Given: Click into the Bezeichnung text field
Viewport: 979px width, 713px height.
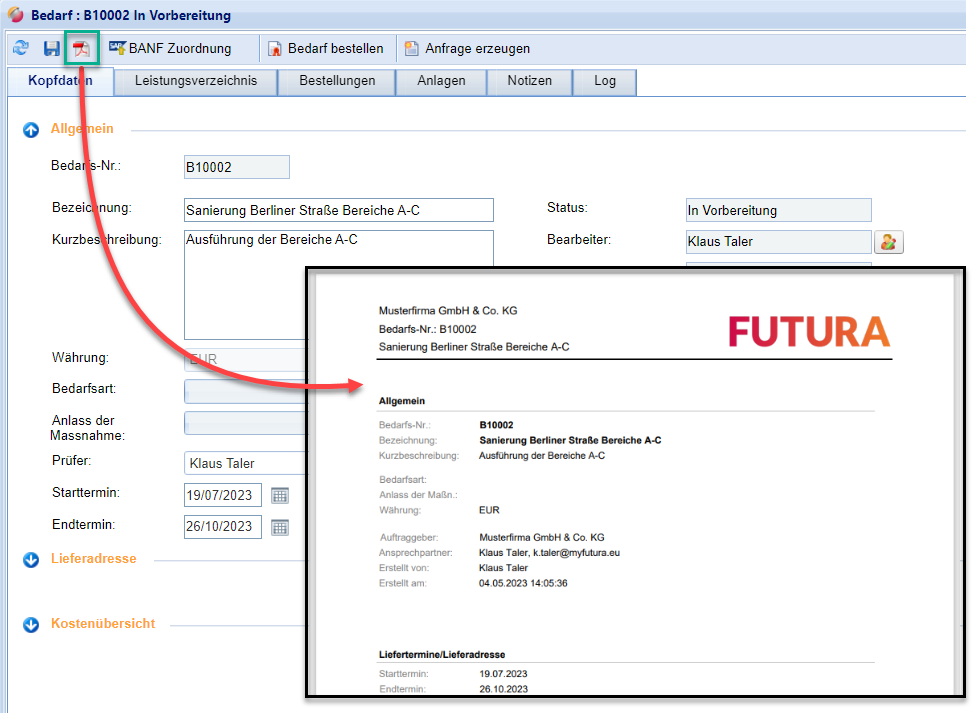Looking at the screenshot, I should point(339,210).
